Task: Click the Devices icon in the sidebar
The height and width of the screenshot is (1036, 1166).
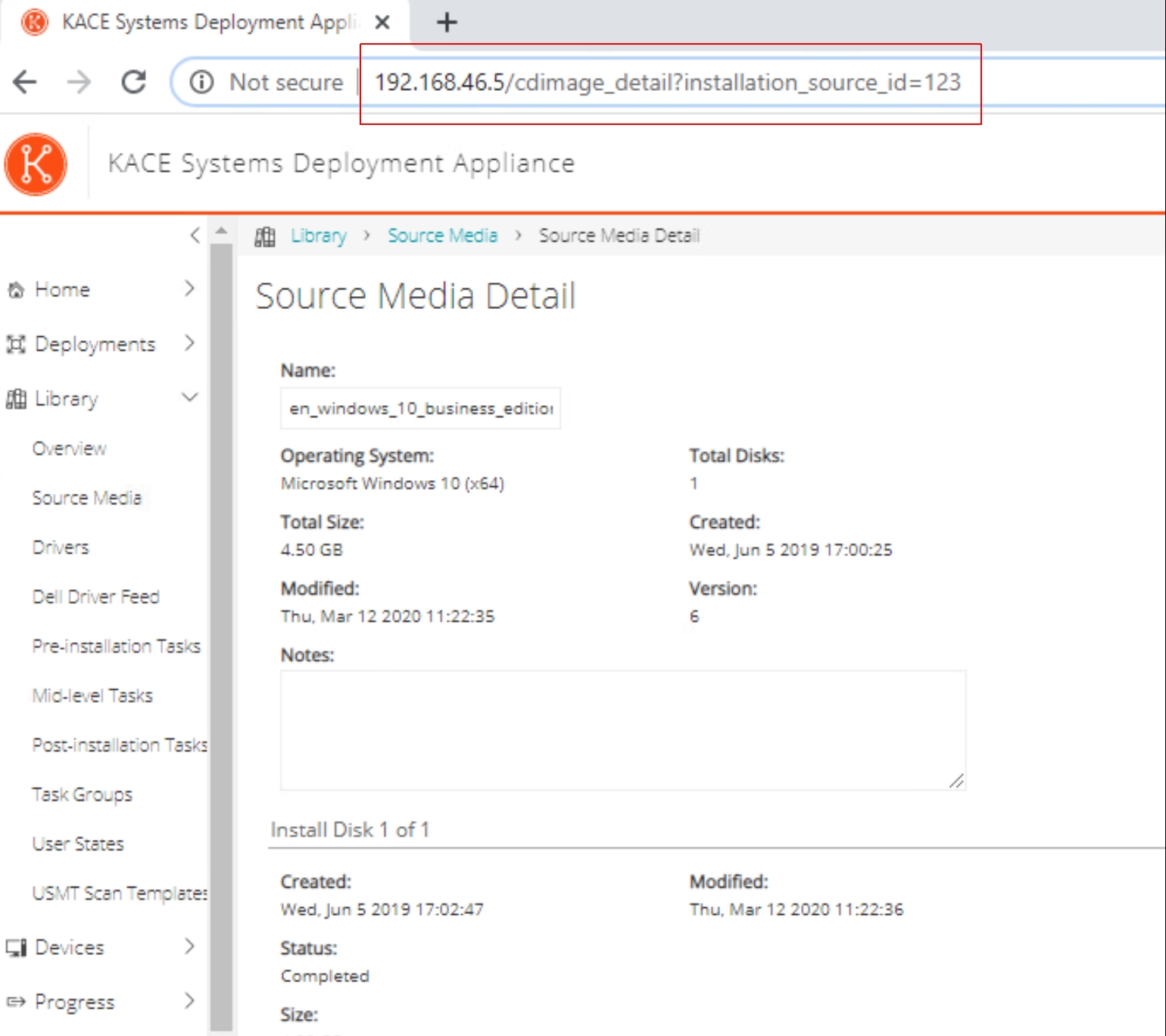Action: [16, 947]
